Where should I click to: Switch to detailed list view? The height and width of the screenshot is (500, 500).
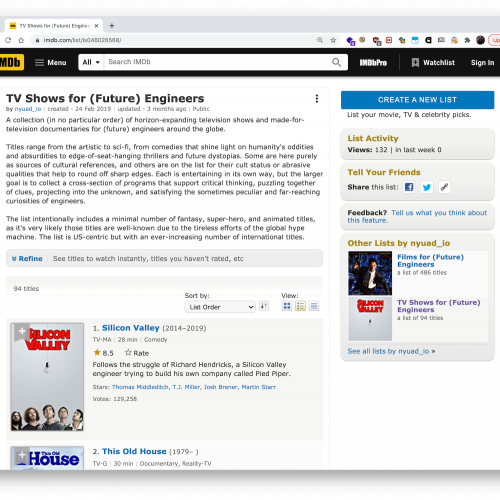pos(300,306)
